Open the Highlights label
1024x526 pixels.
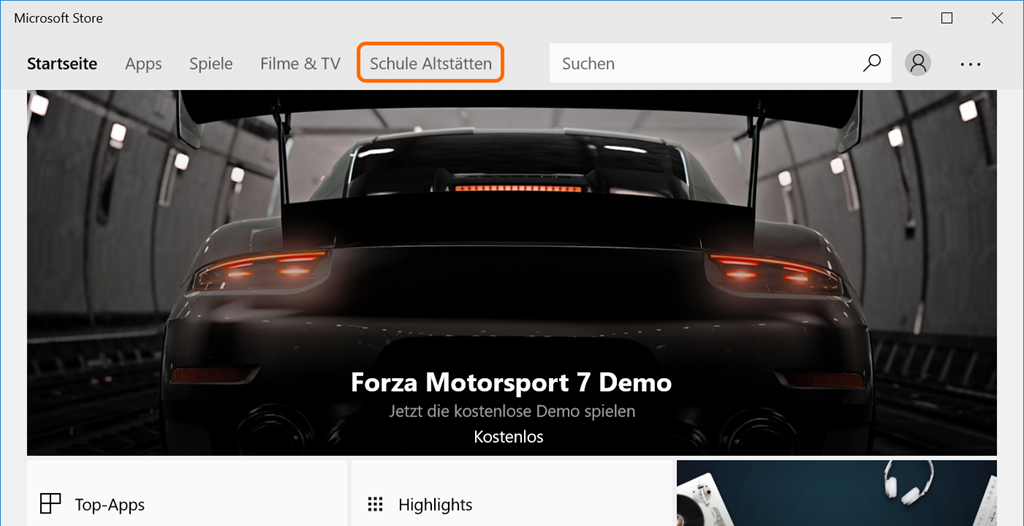[x=435, y=505]
